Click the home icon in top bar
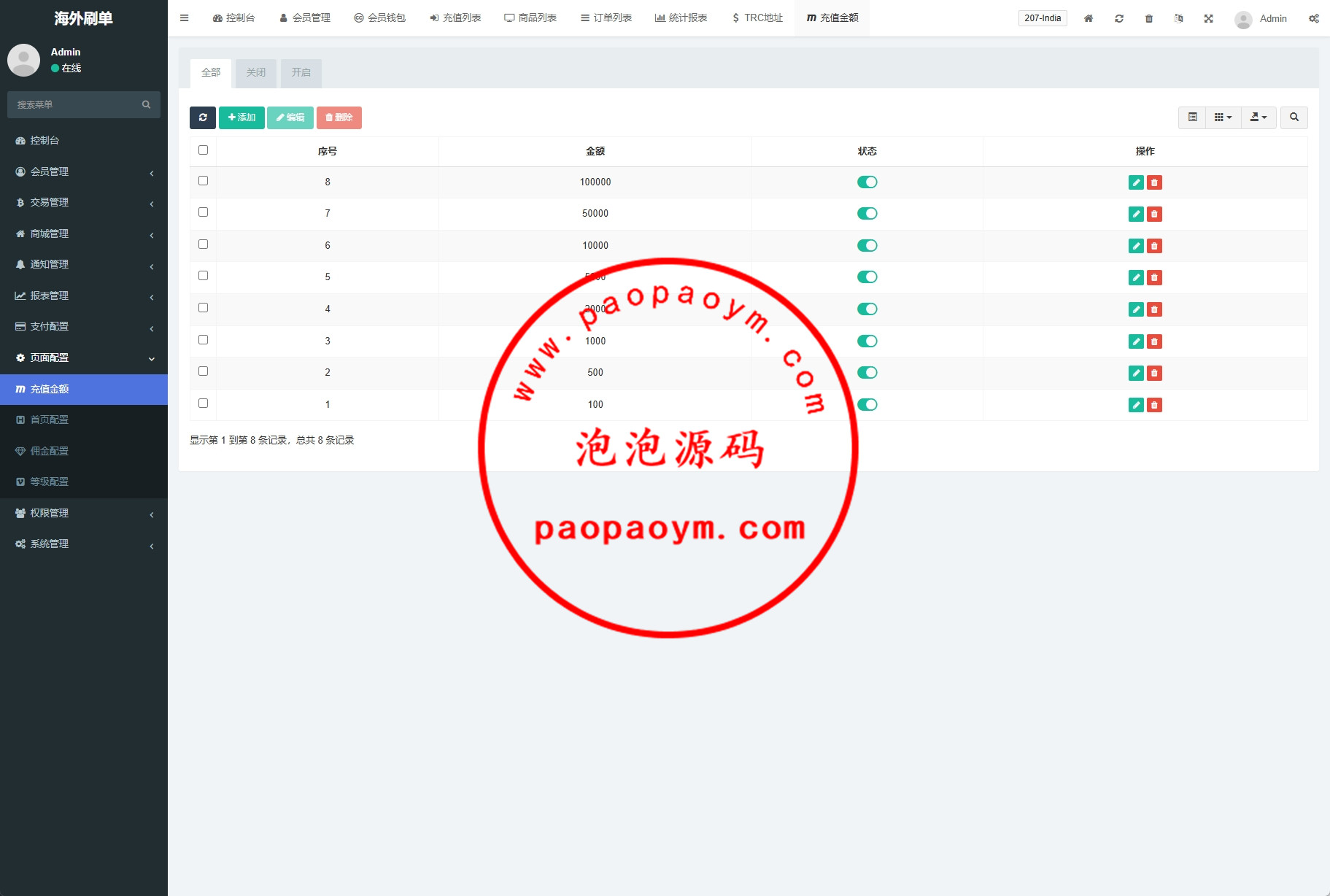The width and height of the screenshot is (1330, 896). pos(1088,18)
